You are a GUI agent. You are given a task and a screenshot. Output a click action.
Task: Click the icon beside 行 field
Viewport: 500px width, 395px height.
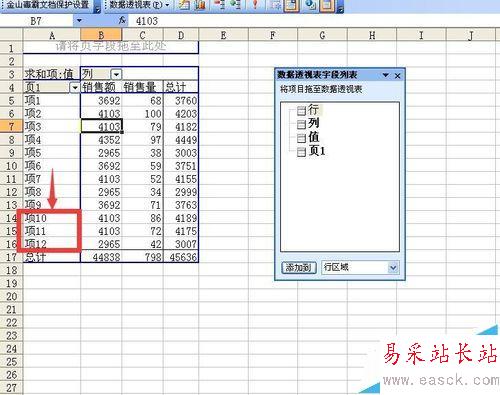[x=301, y=110]
